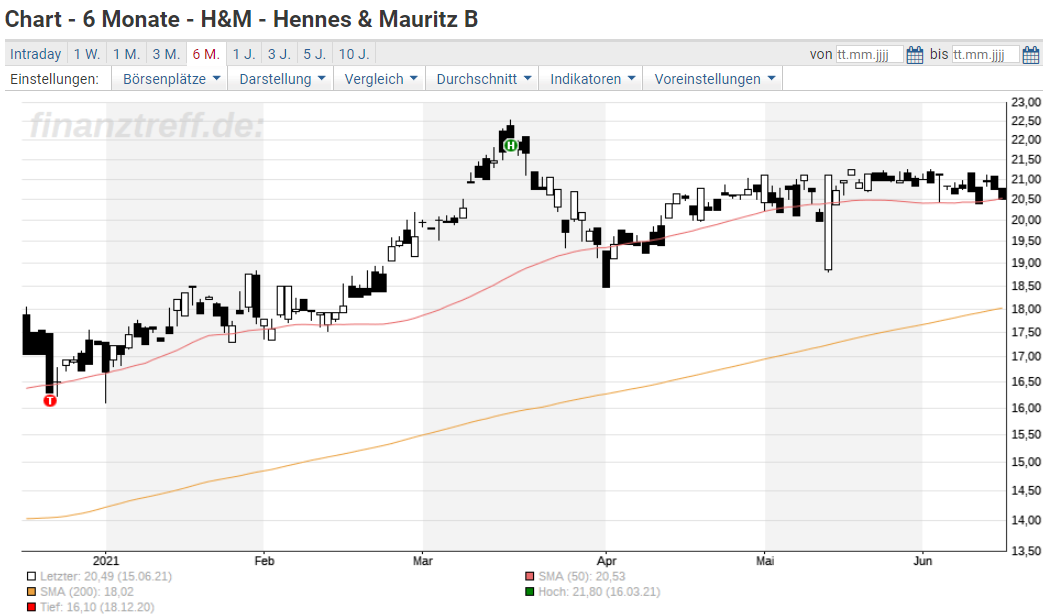The image size is (1043, 615).
Task: Open the Börsenplätze dropdown
Action: click(170, 78)
